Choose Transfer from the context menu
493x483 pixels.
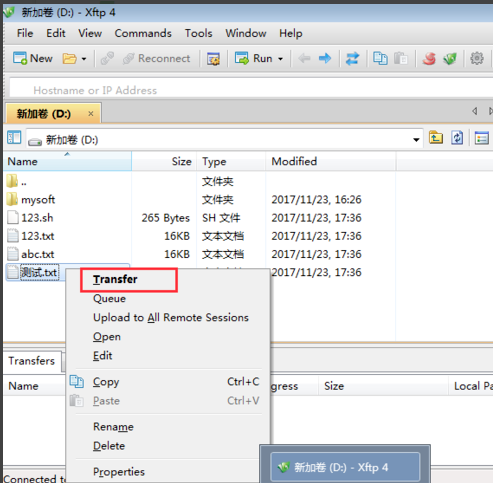click(x=115, y=279)
